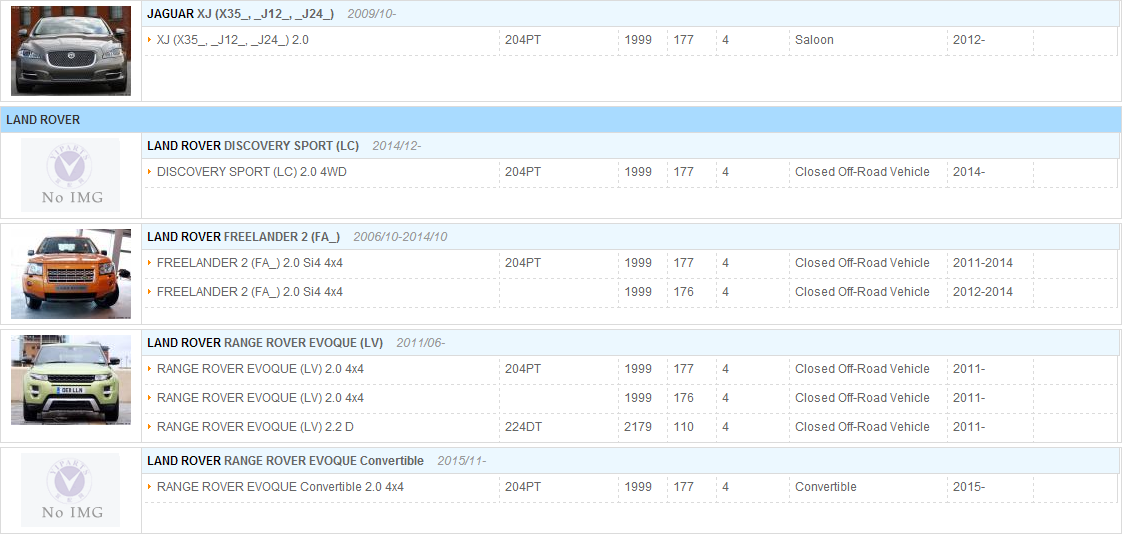Open DISCOVERY SPORT (LC) 2.0 4WD link

(x=252, y=172)
